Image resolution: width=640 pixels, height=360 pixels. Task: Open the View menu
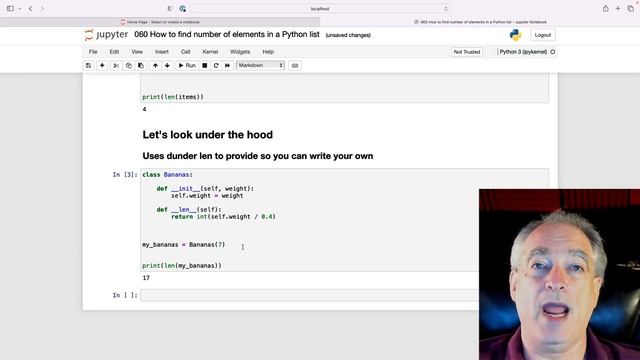click(137, 52)
